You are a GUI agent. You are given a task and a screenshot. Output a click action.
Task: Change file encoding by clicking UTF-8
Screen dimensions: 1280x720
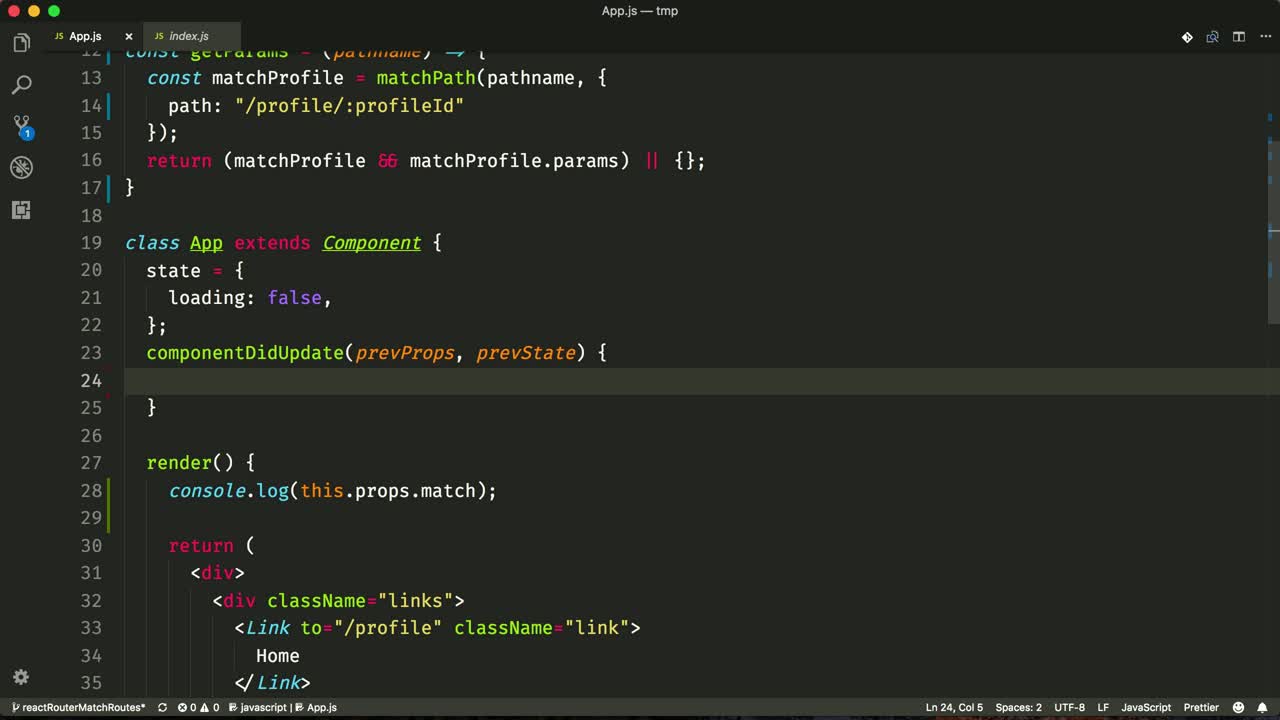(1069, 707)
